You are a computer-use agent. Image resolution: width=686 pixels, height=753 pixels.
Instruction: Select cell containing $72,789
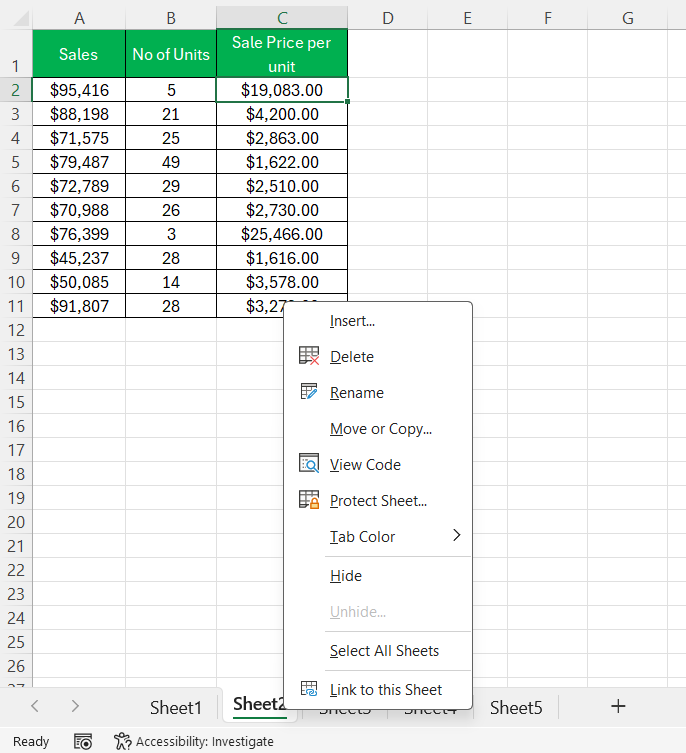pos(79,186)
